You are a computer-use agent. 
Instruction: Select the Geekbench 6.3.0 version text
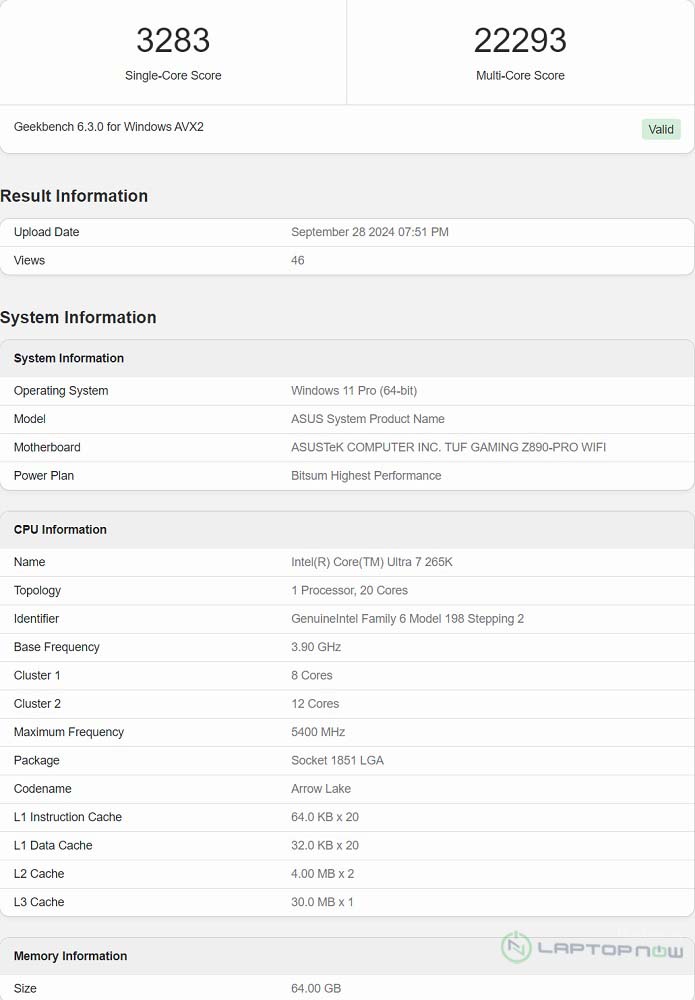(109, 127)
